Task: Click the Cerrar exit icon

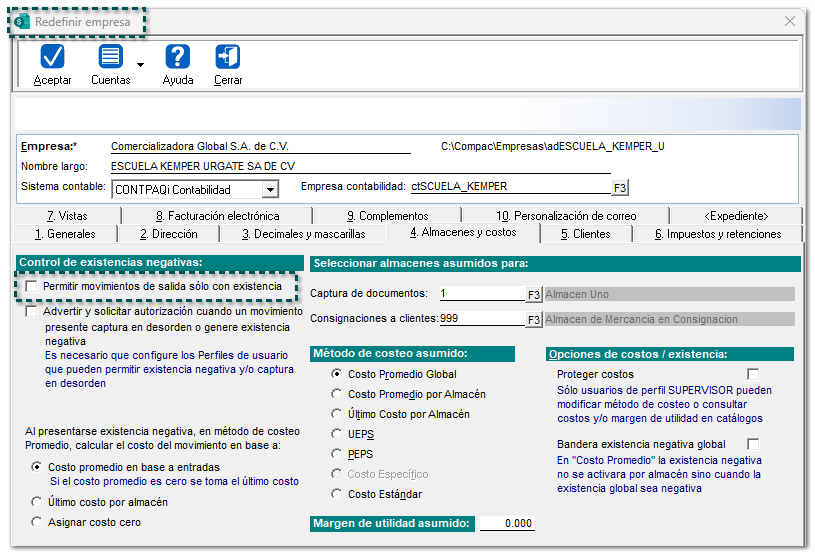Action: 228,58
